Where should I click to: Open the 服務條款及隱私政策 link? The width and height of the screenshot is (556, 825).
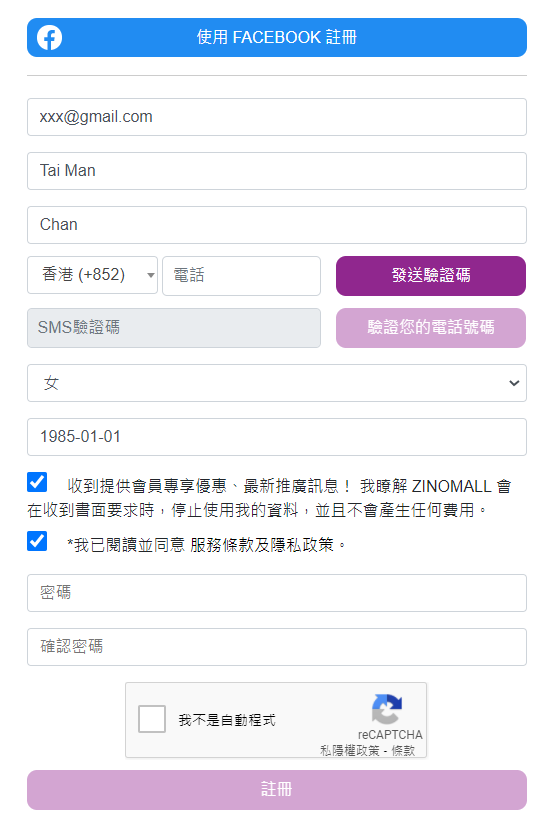click(262, 545)
